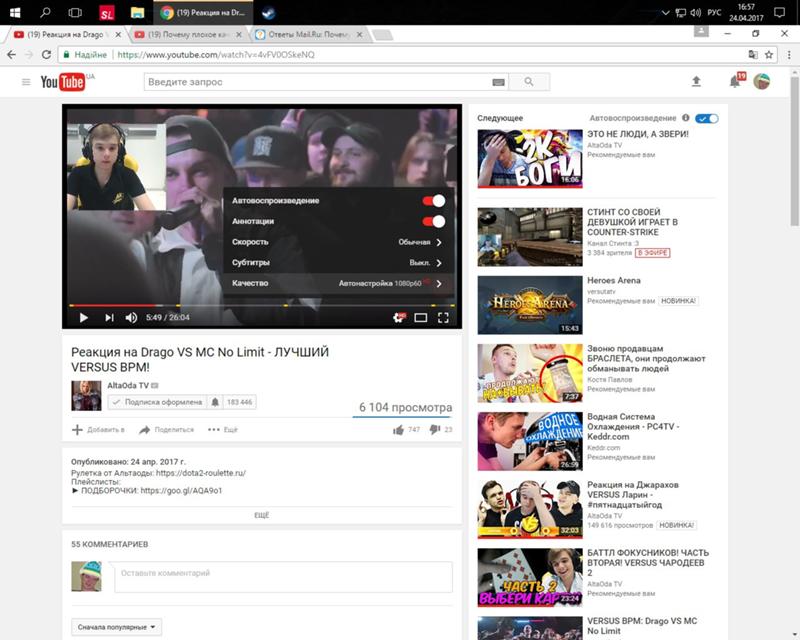800x640 pixels.
Task: Open the Водная Система Охлаждения video
Action: click(530, 441)
